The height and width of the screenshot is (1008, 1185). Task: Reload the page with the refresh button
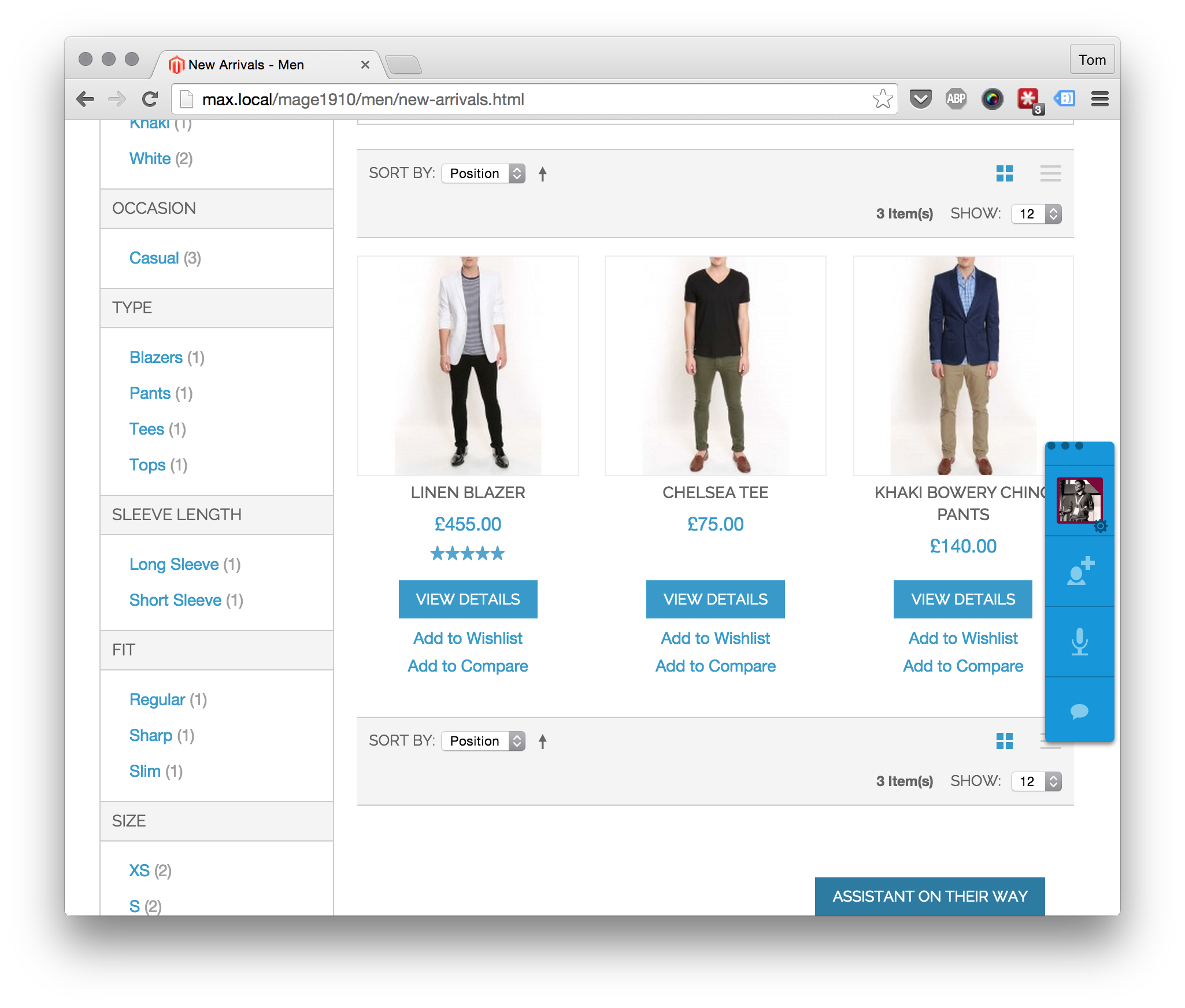[150, 99]
